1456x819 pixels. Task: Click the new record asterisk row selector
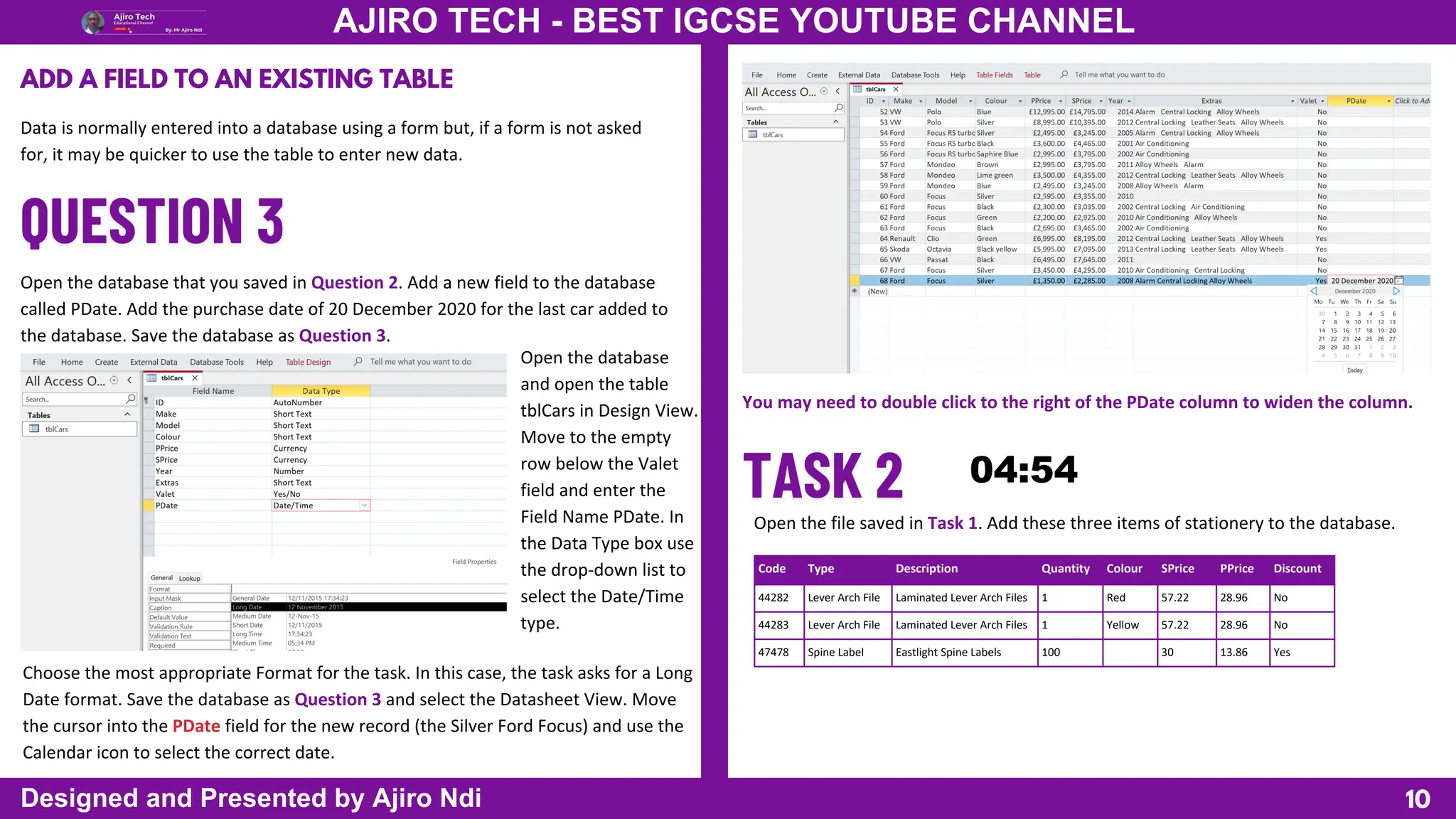click(x=855, y=291)
